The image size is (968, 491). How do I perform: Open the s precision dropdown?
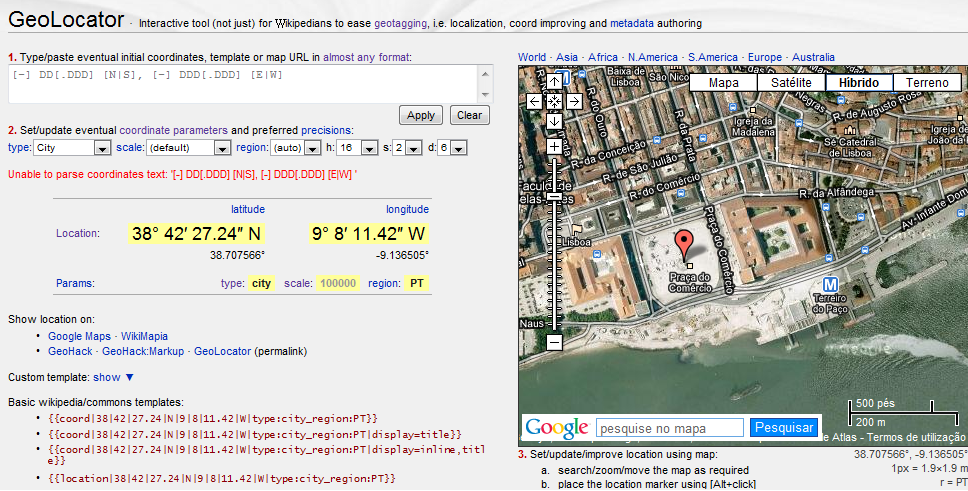coord(407,148)
